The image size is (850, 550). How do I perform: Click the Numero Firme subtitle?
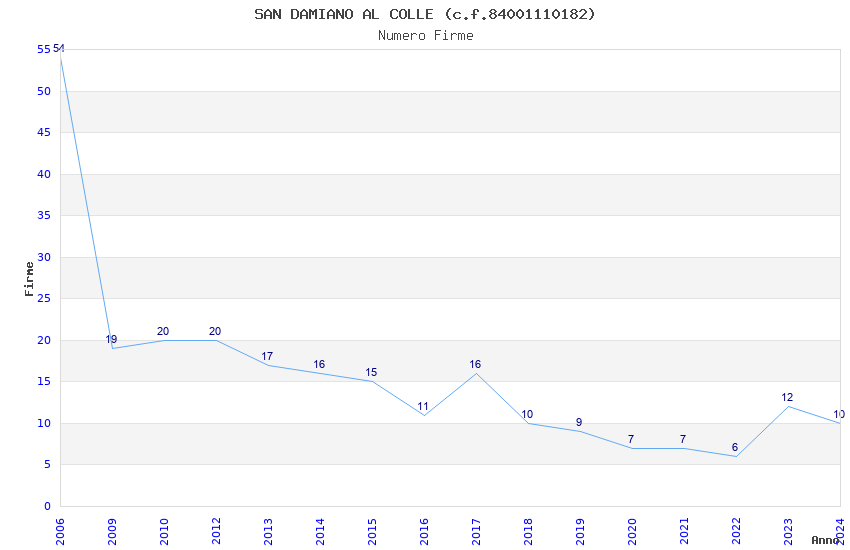425,35
